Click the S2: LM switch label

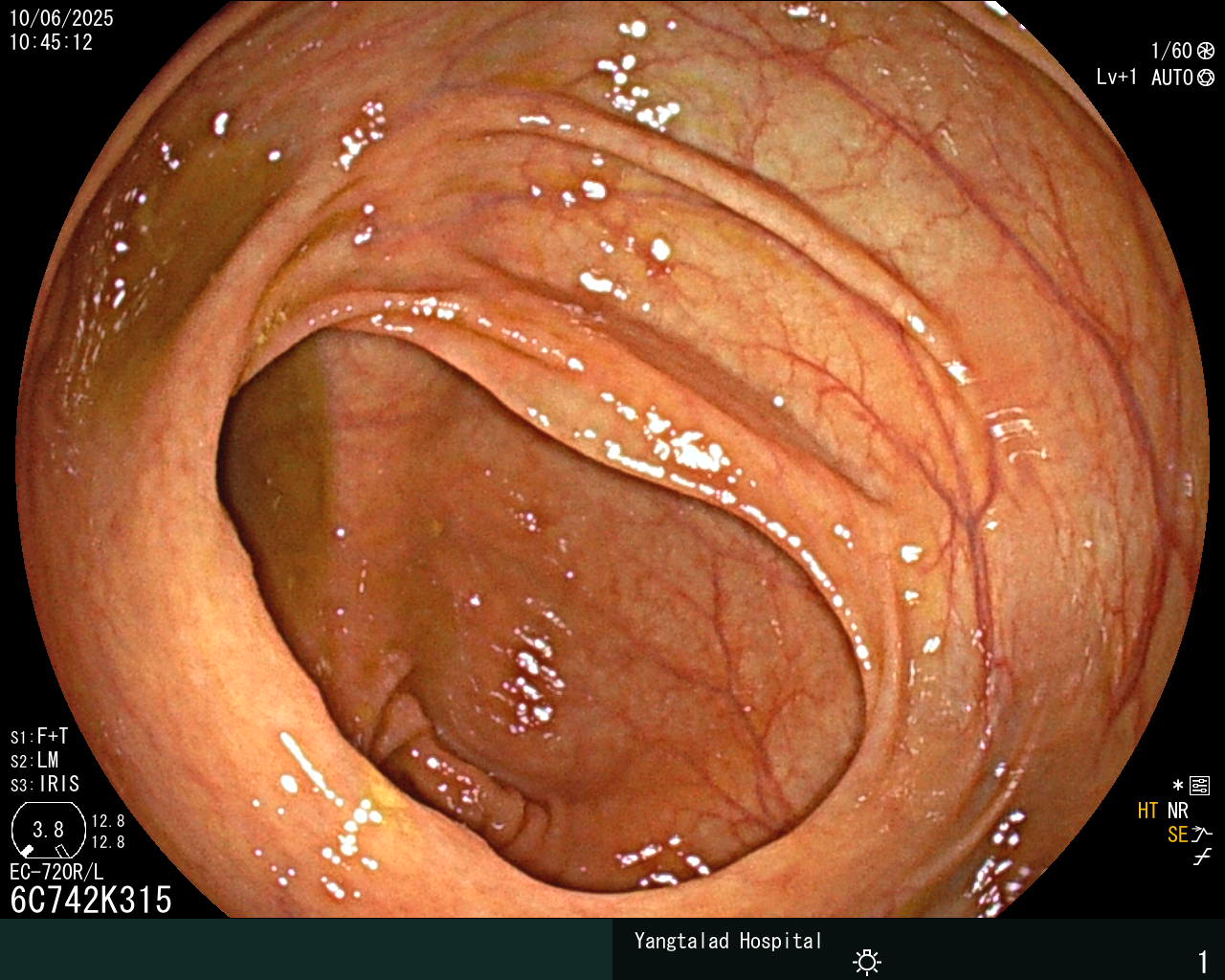tap(34, 761)
